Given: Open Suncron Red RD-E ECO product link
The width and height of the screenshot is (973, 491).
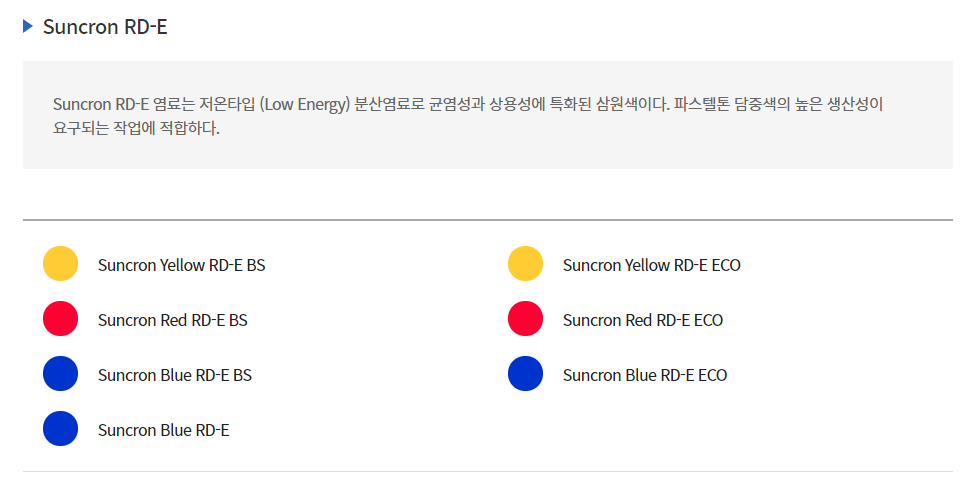Looking at the screenshot, I should coord(643,320).
